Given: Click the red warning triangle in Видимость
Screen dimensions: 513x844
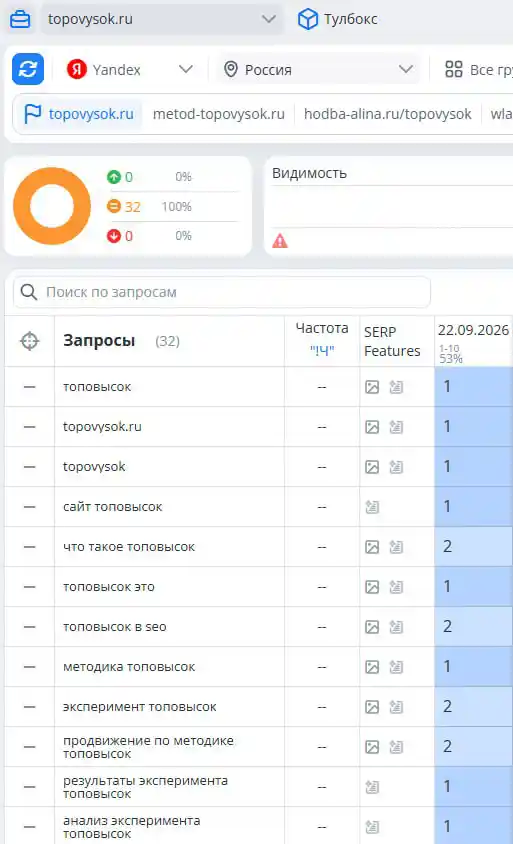Looking at the screenshot, I should pos(280,241).
